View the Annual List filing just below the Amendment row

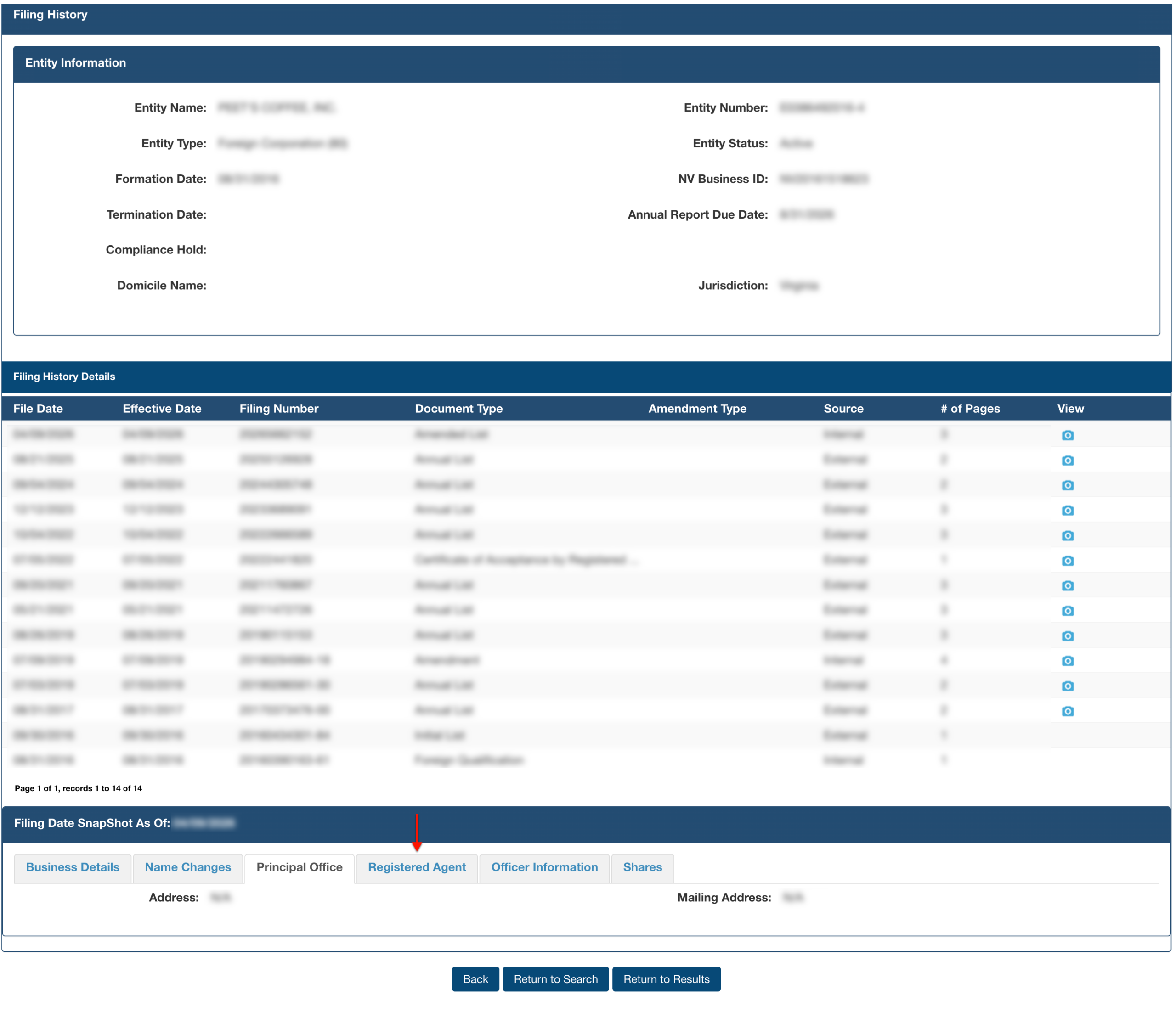tap(1067, 686)
